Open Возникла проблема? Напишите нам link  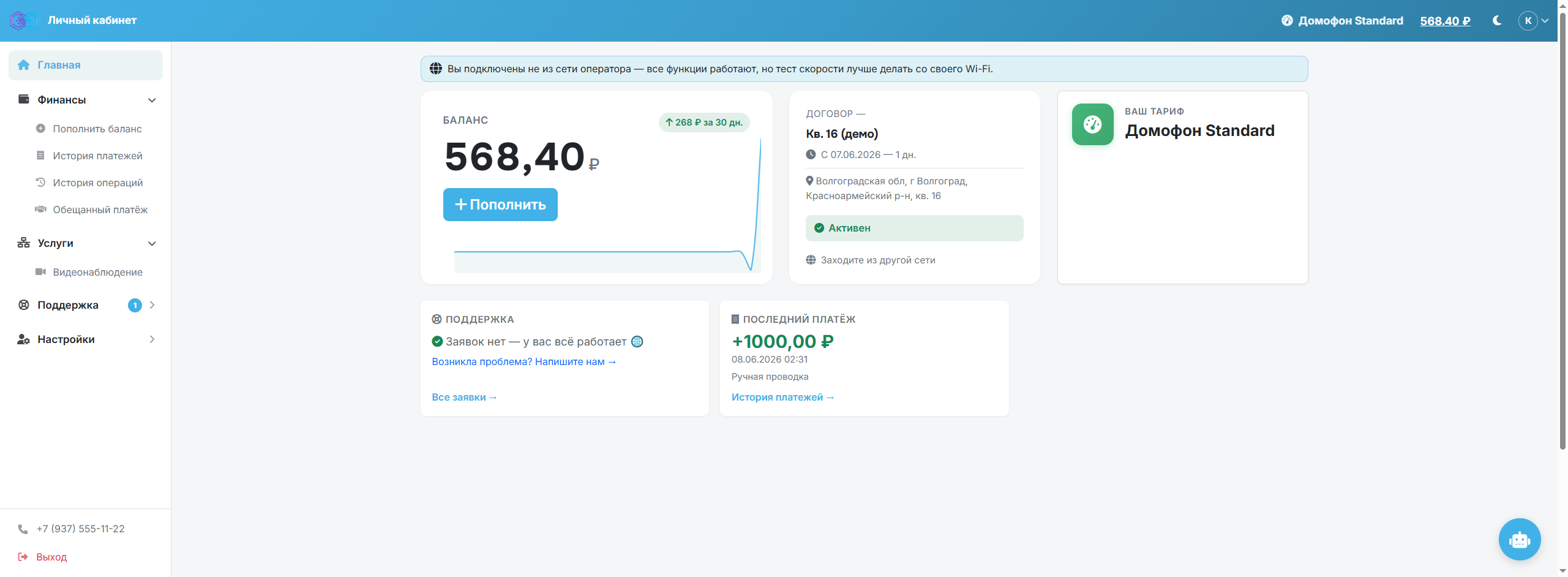[524, 361]
